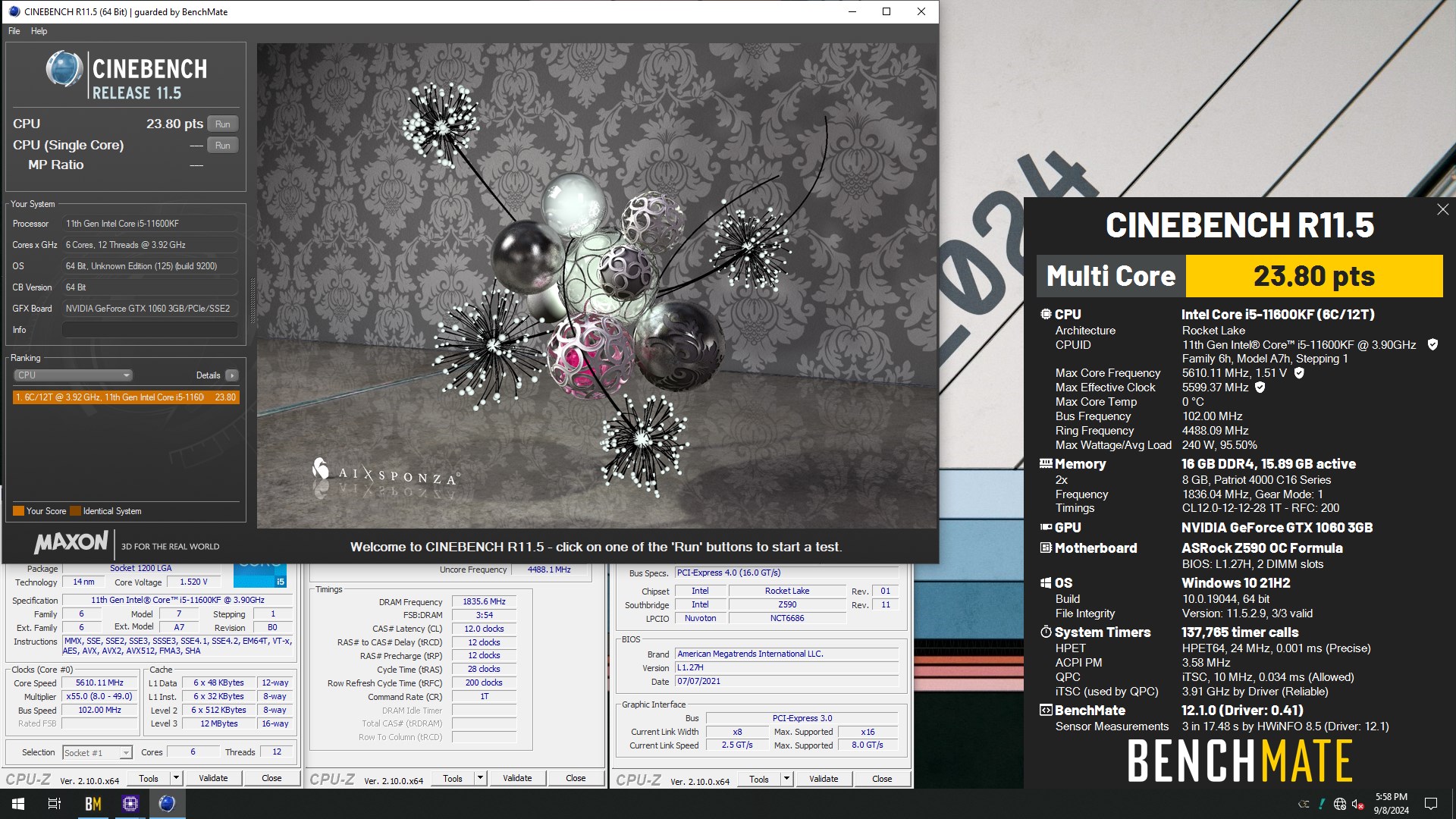Screen dimensions: 1456x819
Task: Open the CPU-Z taskbar icon
Action: pos(130,804)
